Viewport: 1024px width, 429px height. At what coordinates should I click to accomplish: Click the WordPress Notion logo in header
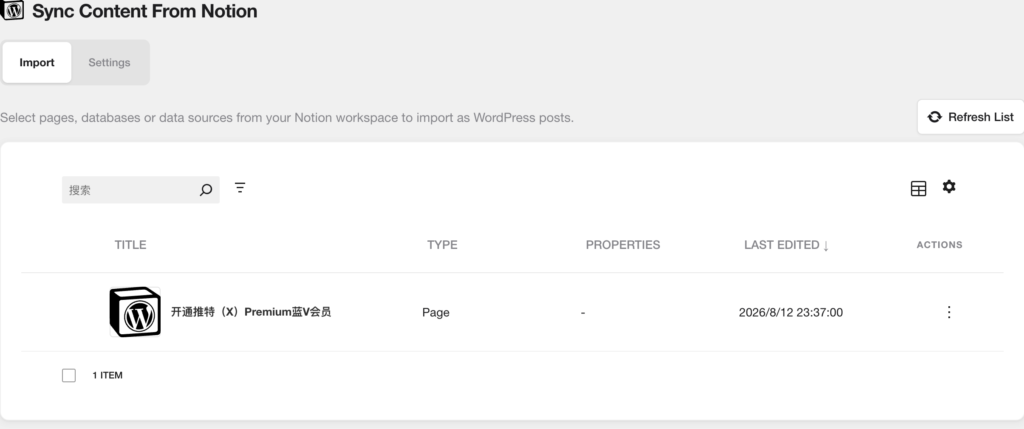12,10
